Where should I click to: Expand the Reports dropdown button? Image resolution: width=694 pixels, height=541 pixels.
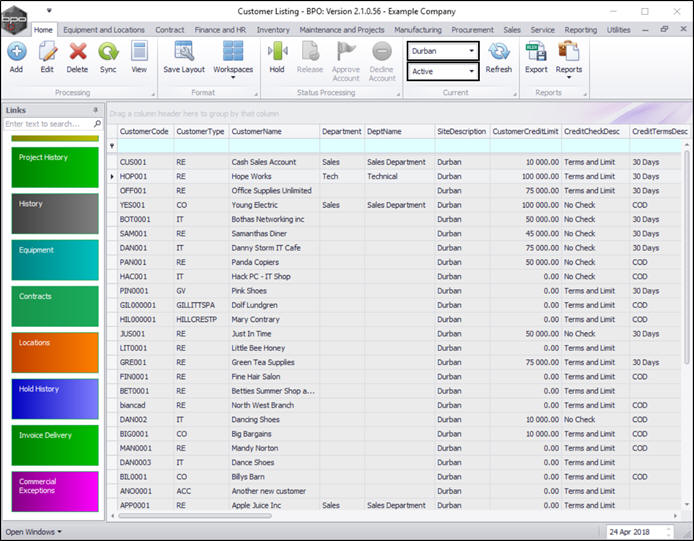569,78
